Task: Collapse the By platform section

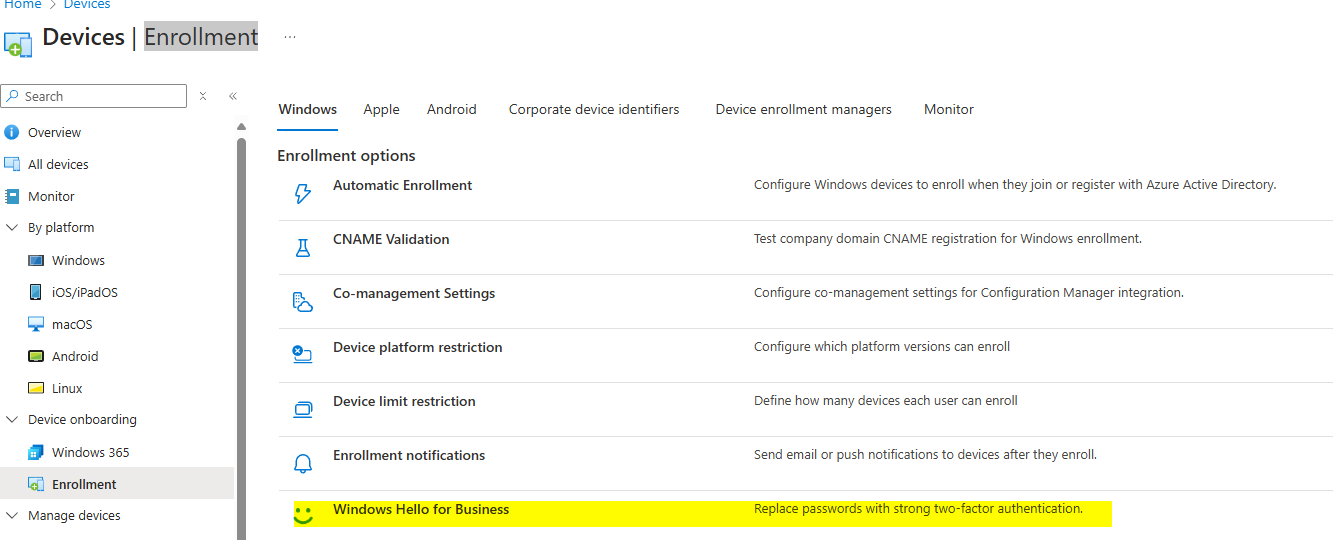Action: 12,228
